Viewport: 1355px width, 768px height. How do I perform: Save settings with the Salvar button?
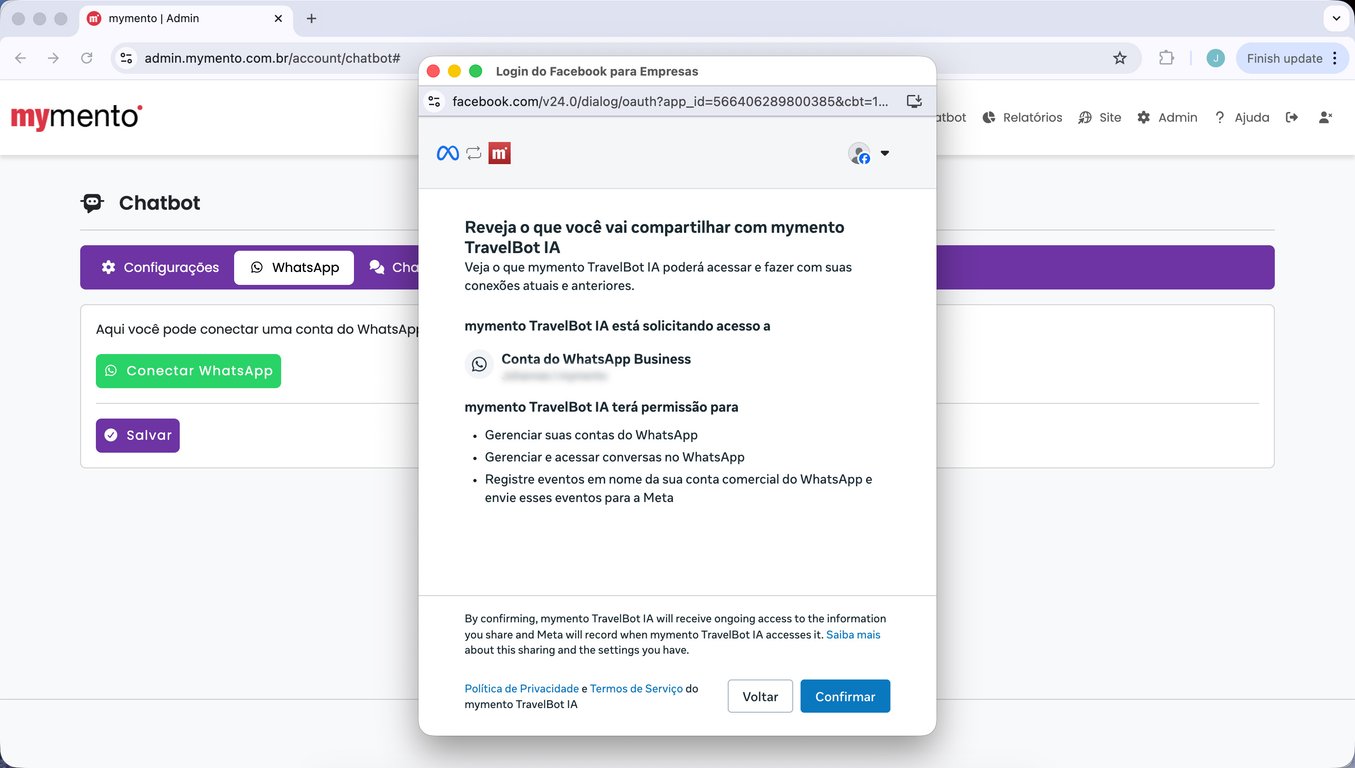click(x=138, y=435)
